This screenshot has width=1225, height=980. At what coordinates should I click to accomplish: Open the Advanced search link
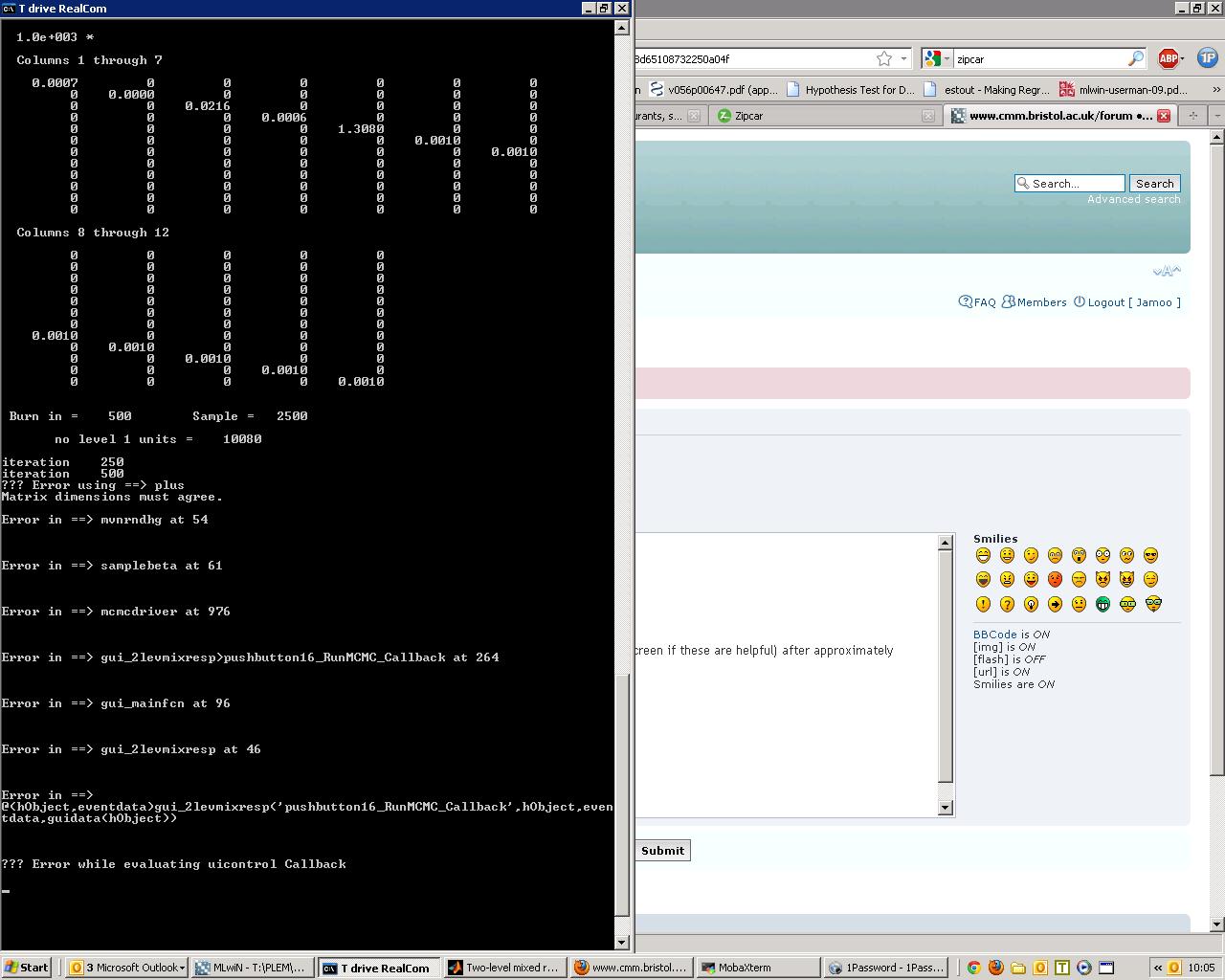[x=1133, y=199]
